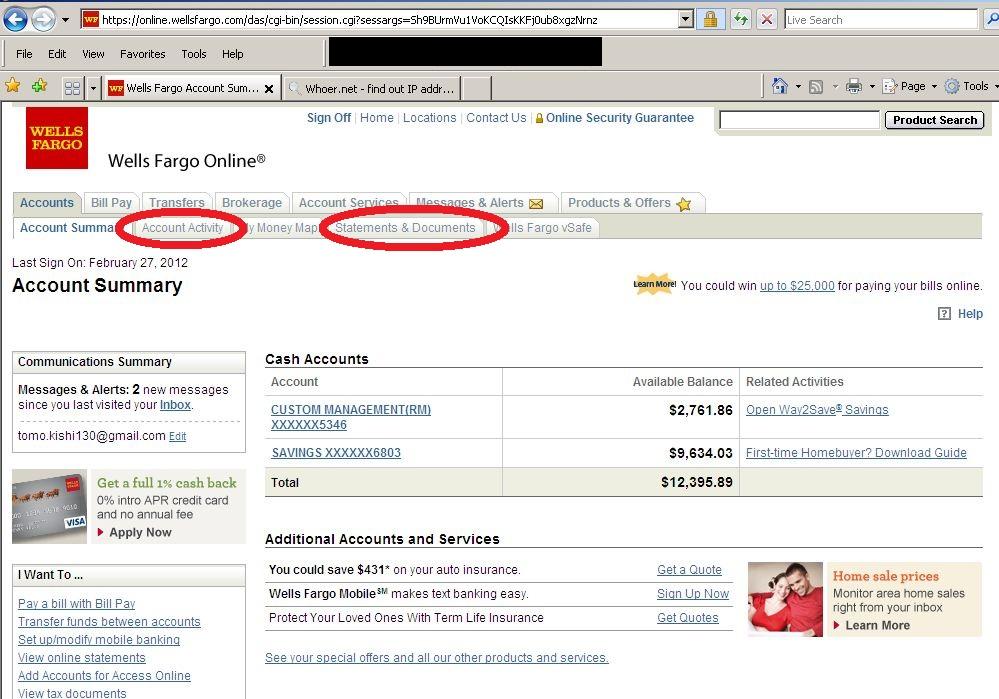Click the product search text field
Viewport: 999px width, 699px height.
pos(799,120)
